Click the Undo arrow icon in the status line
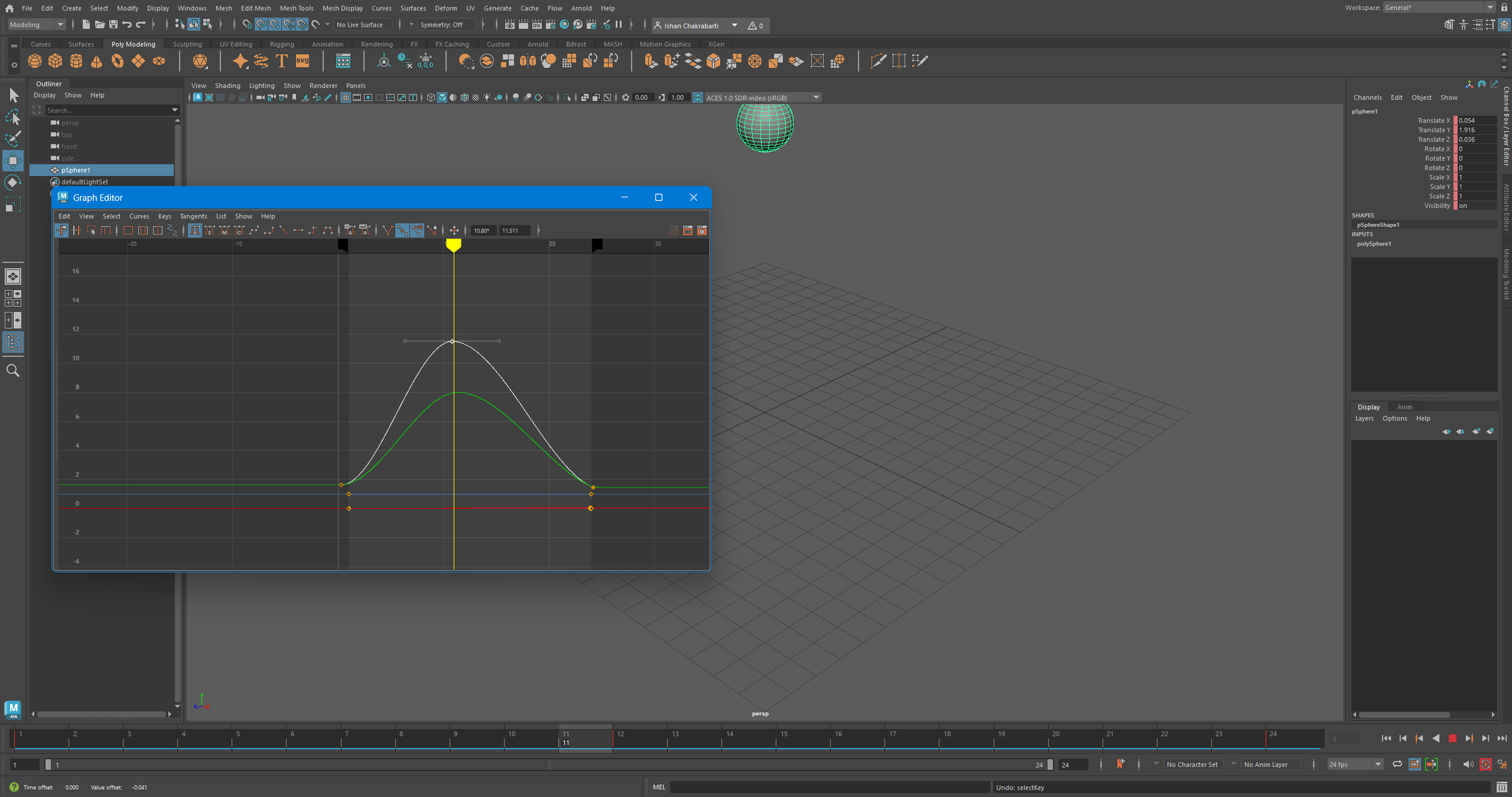The width and height of the screenshot is (1512, 797). pyautogui.click(x=127, y=25)
